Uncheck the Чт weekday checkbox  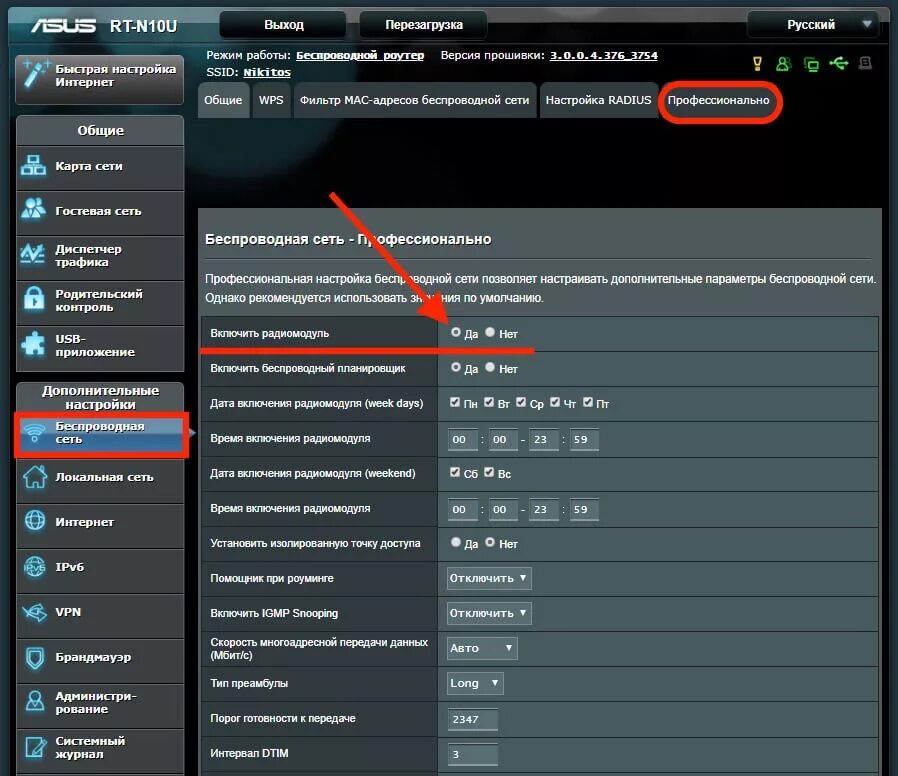555,402
